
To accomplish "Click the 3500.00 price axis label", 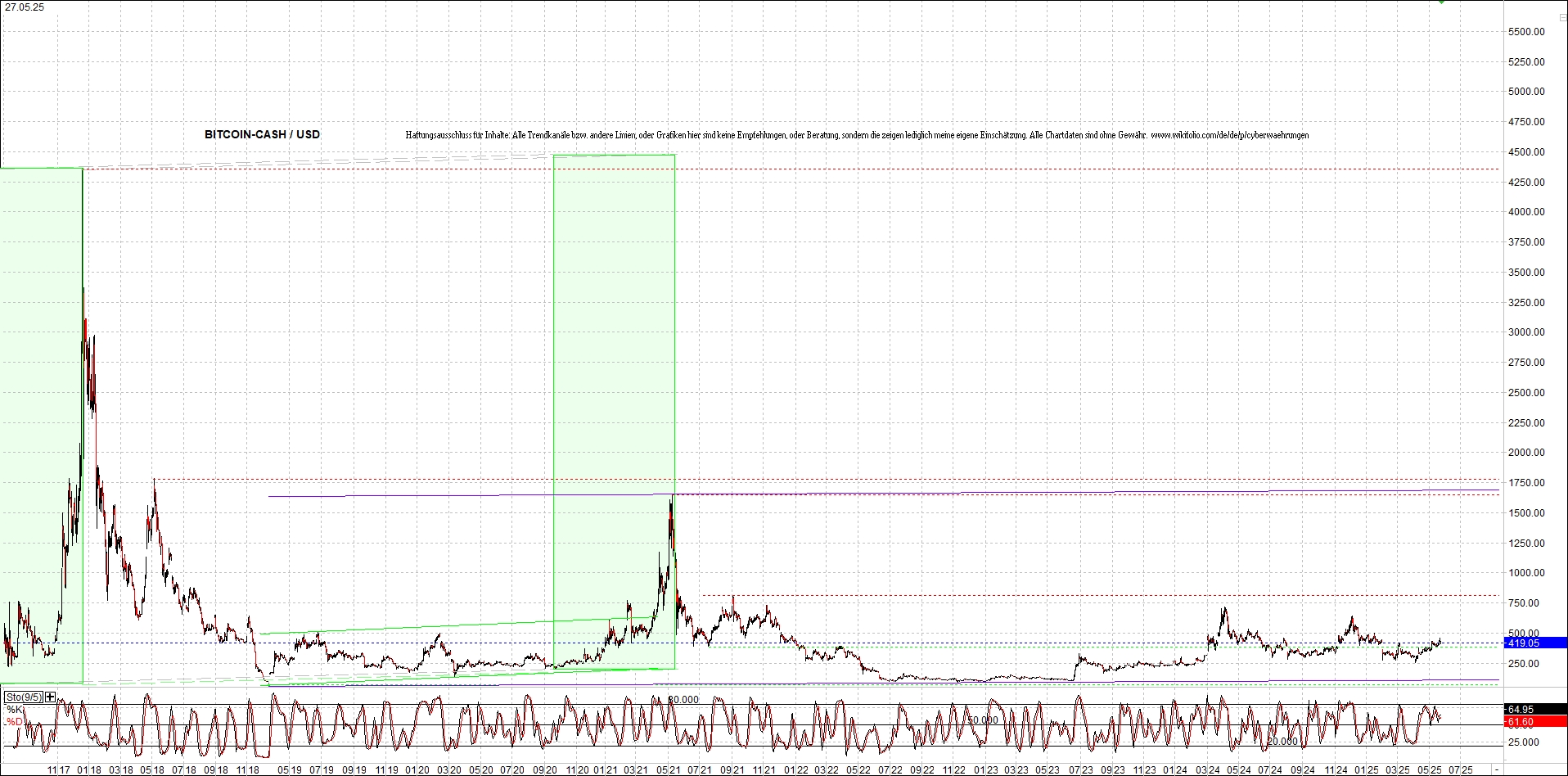I will 1526,272.
